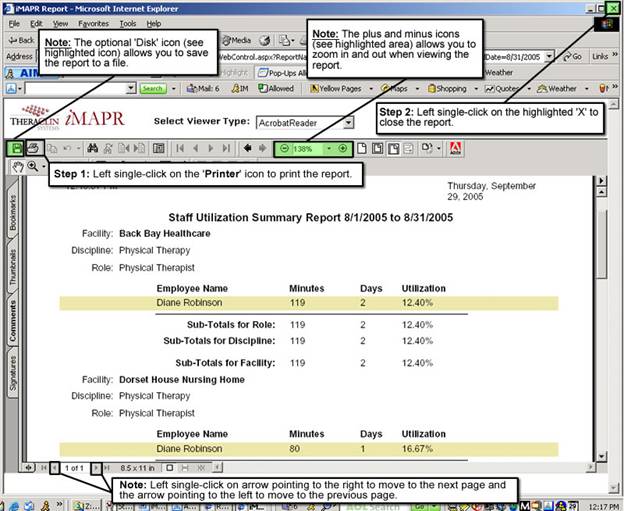This screenshot has height=511, width=624.
Task: Click the red Adobe icon
Action: coord(455,148)
